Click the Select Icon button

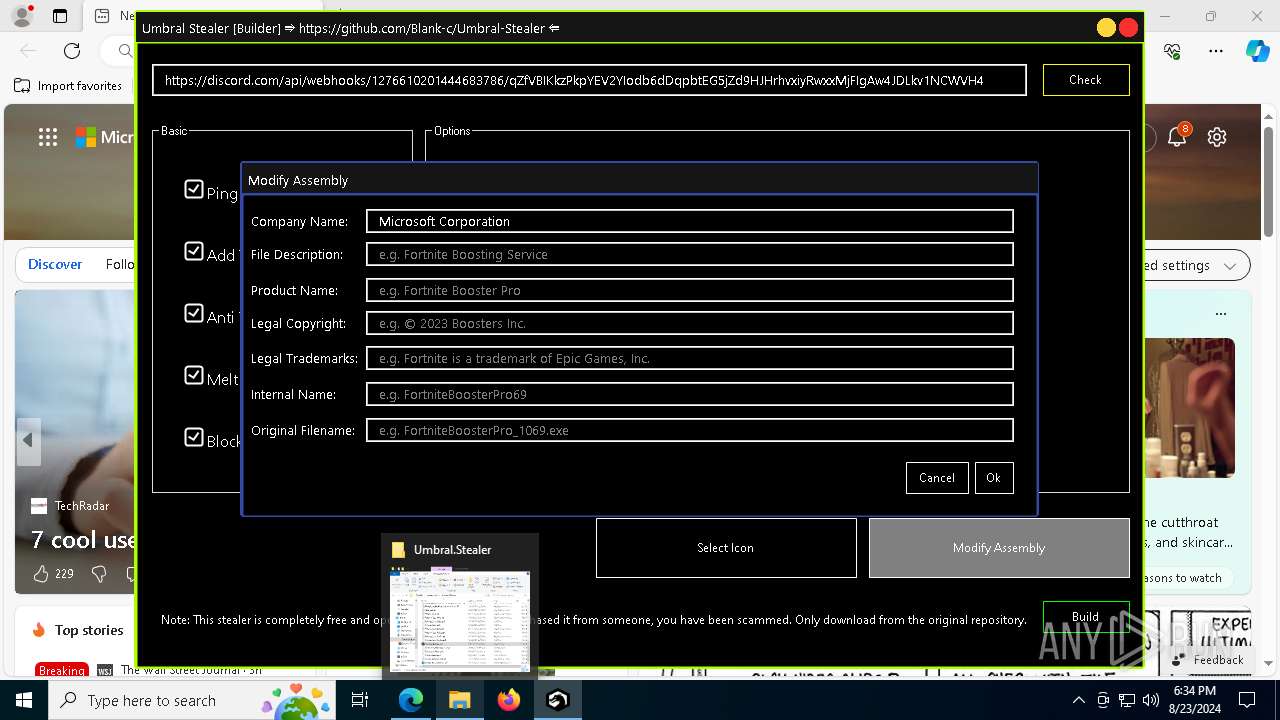(x=726, y=548)
